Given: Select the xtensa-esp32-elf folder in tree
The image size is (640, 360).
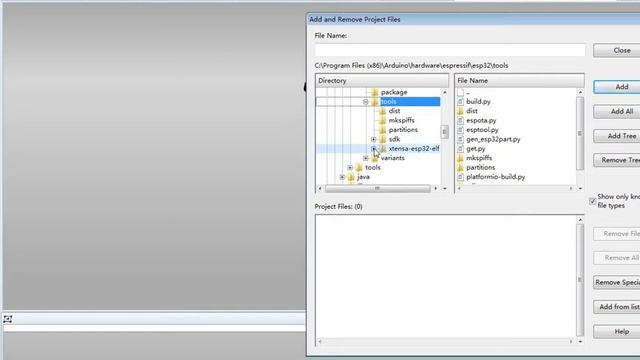Looking at the screenshot, I should 414,149.
